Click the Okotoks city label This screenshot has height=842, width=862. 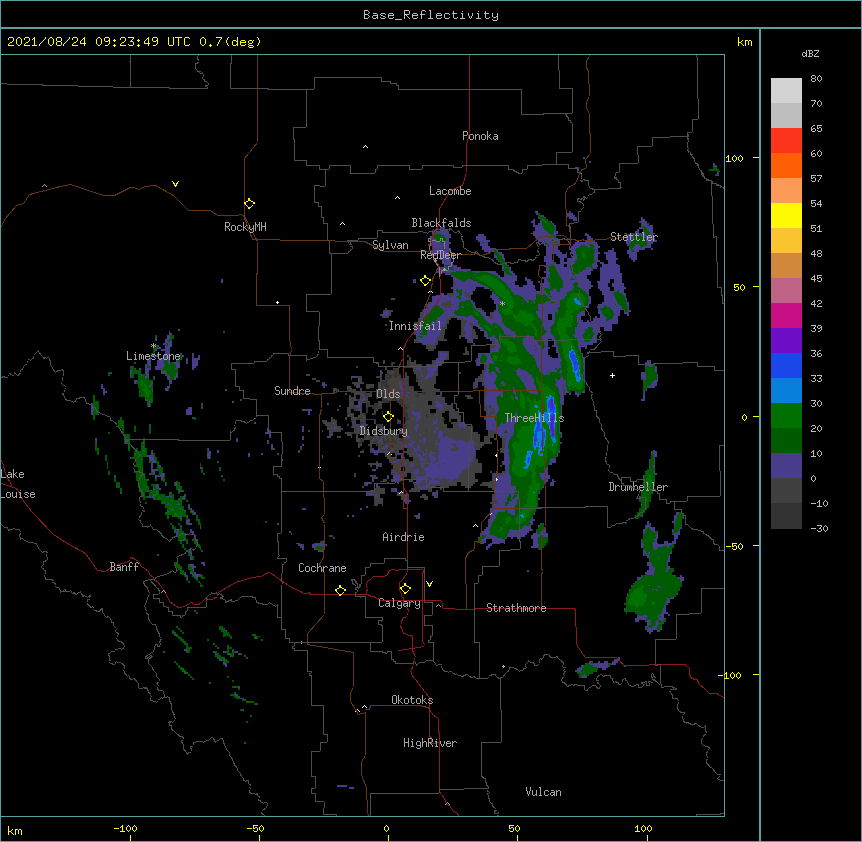tap(412, 700)
